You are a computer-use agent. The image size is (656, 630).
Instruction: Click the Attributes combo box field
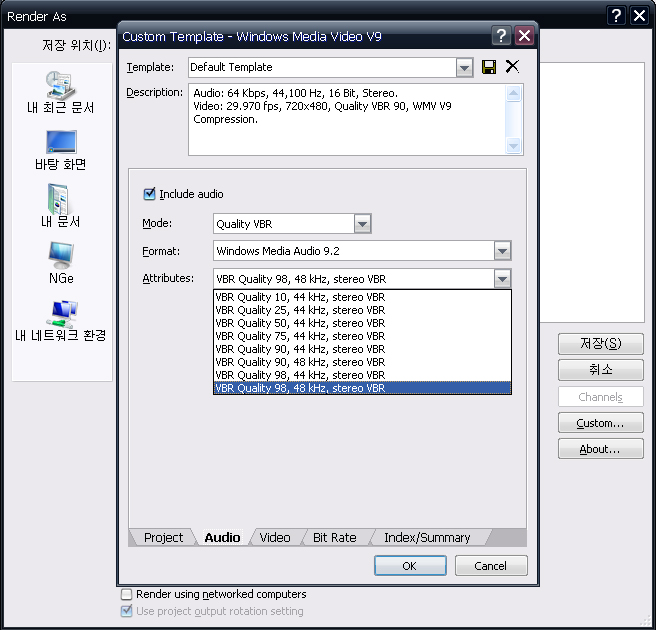click(x=362, y=279)
